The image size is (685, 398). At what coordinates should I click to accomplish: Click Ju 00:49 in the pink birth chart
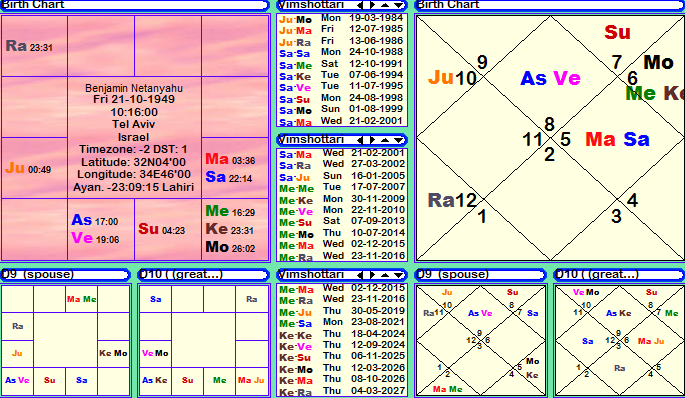point(28,168)
